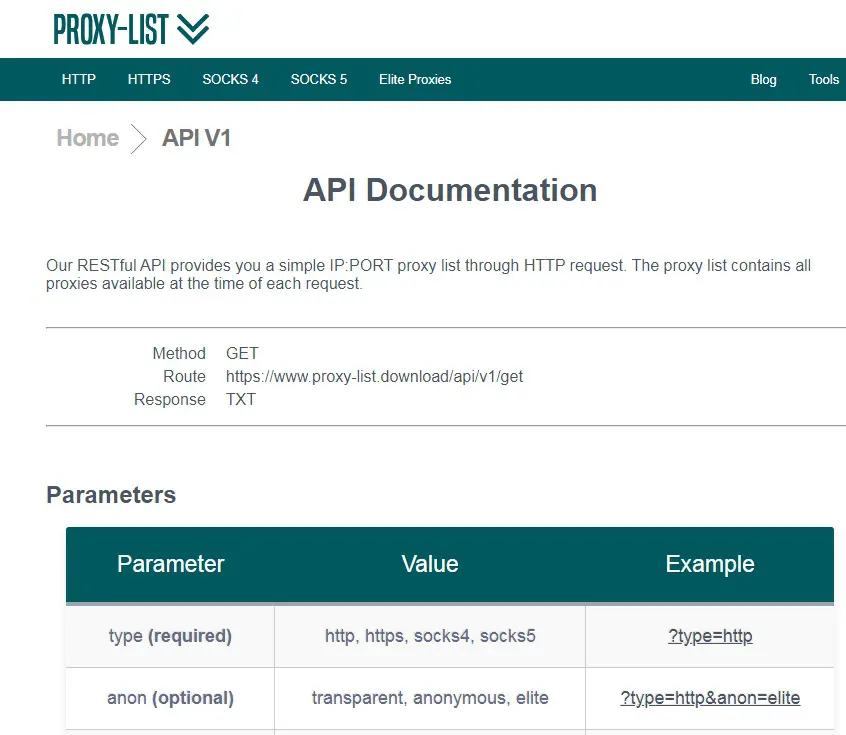
Task: Visit the Blog page
Action: click(763, 79)
